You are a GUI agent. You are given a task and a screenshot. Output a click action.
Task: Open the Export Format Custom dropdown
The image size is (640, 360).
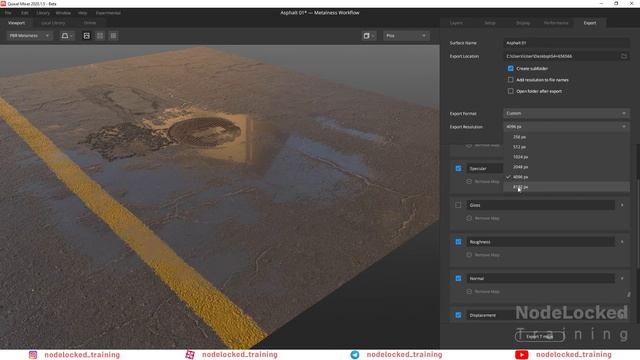(x=566, y=113)
